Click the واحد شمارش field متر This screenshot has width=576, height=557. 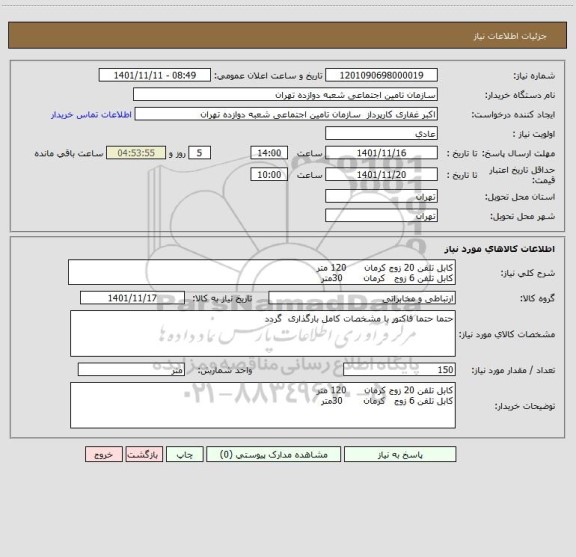coord(131,370)
